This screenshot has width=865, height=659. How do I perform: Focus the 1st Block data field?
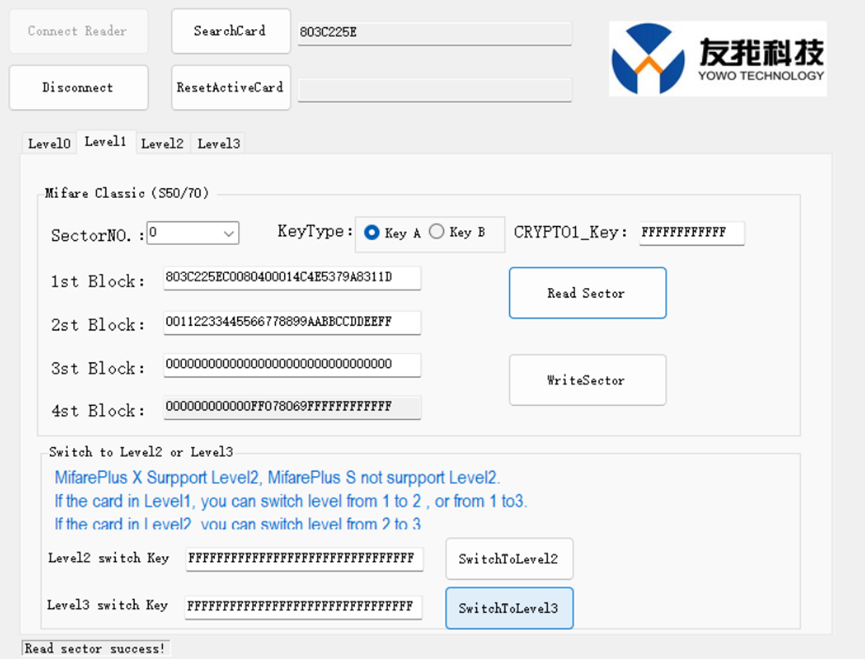point(292,277)
